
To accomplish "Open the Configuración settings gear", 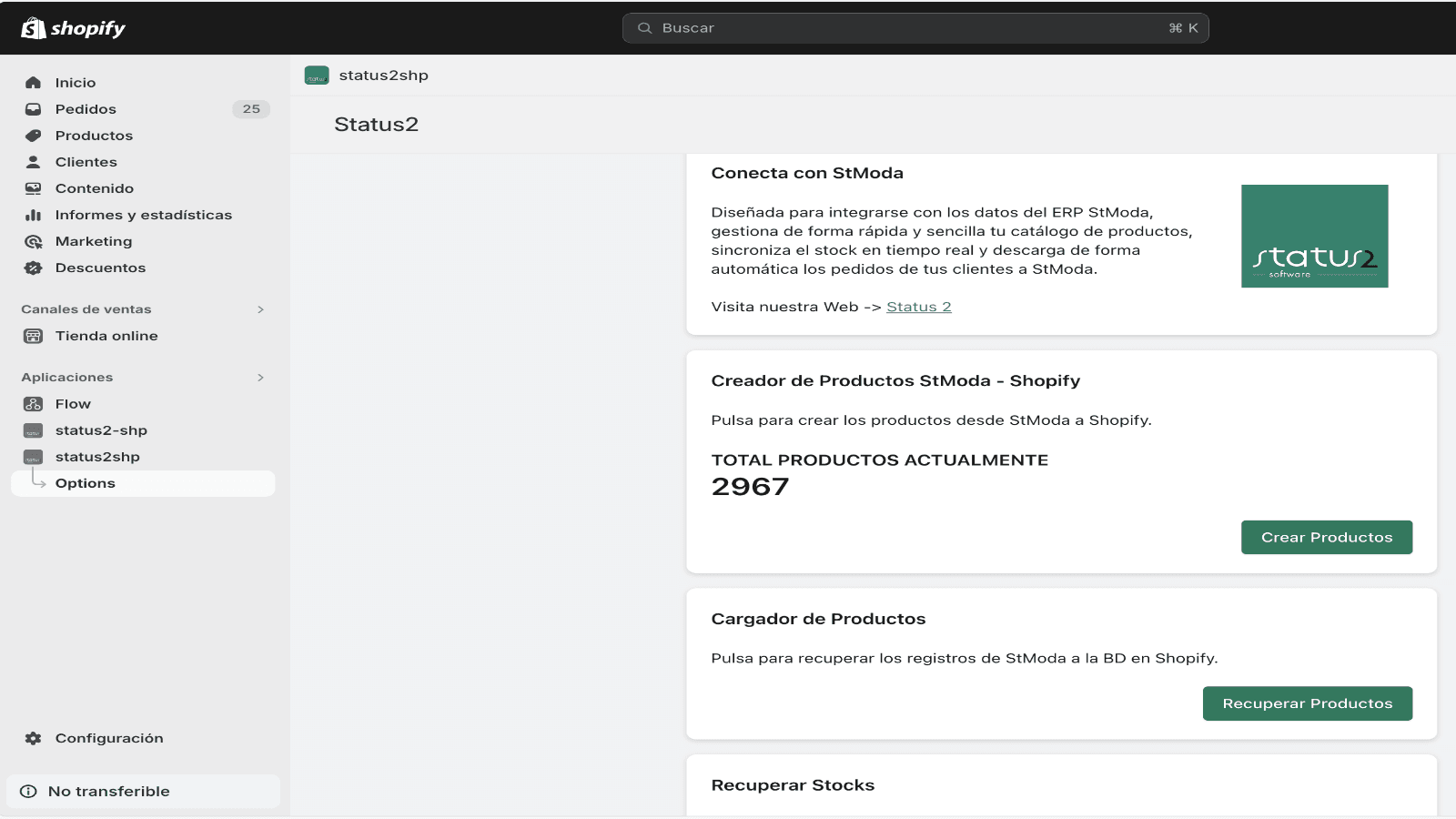I will (34, 738).
